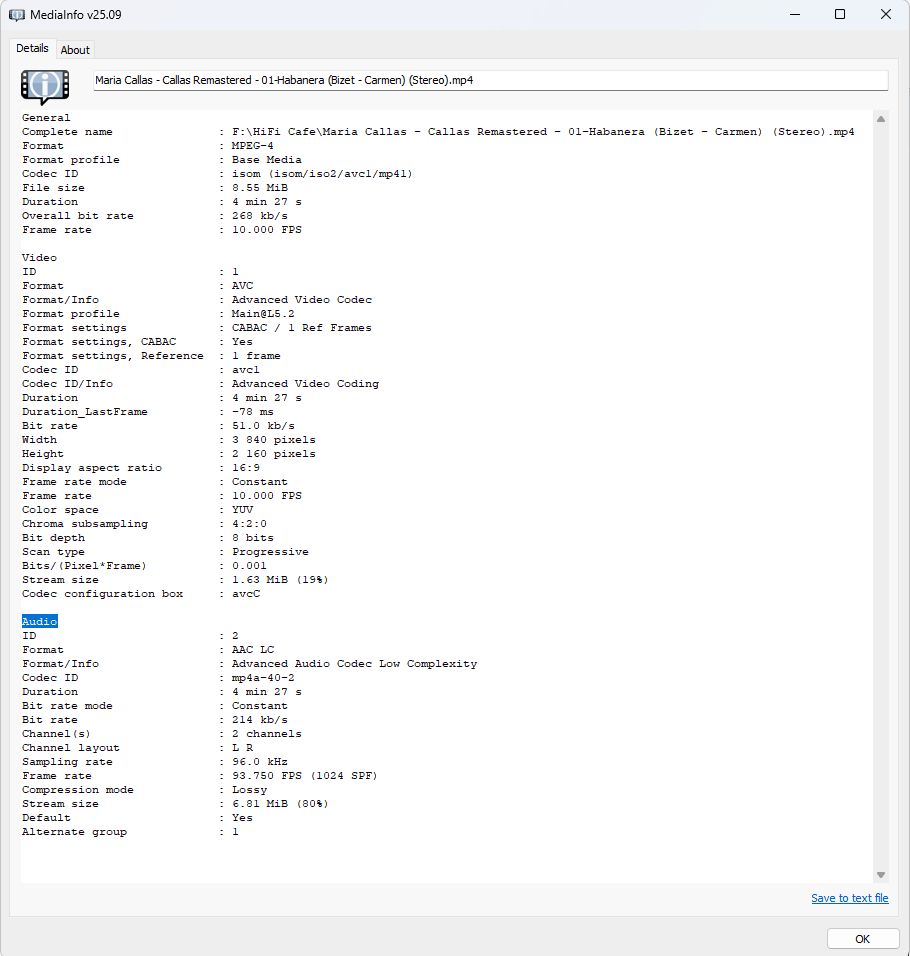Click the Format profile Main@L5.2 value
The image size is (910, 956).
pos(265,313)
